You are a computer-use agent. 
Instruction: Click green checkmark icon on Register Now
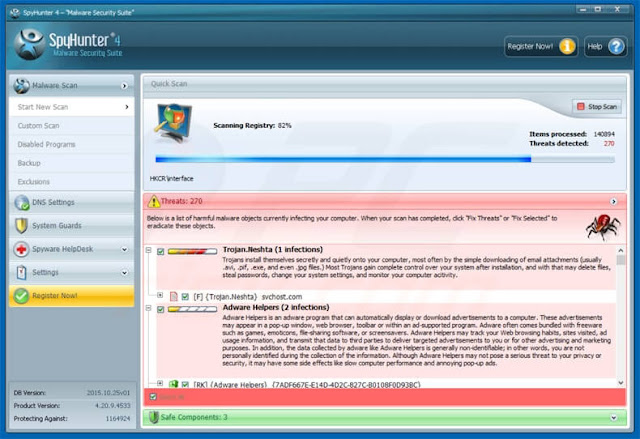click(x=21, y=296)
